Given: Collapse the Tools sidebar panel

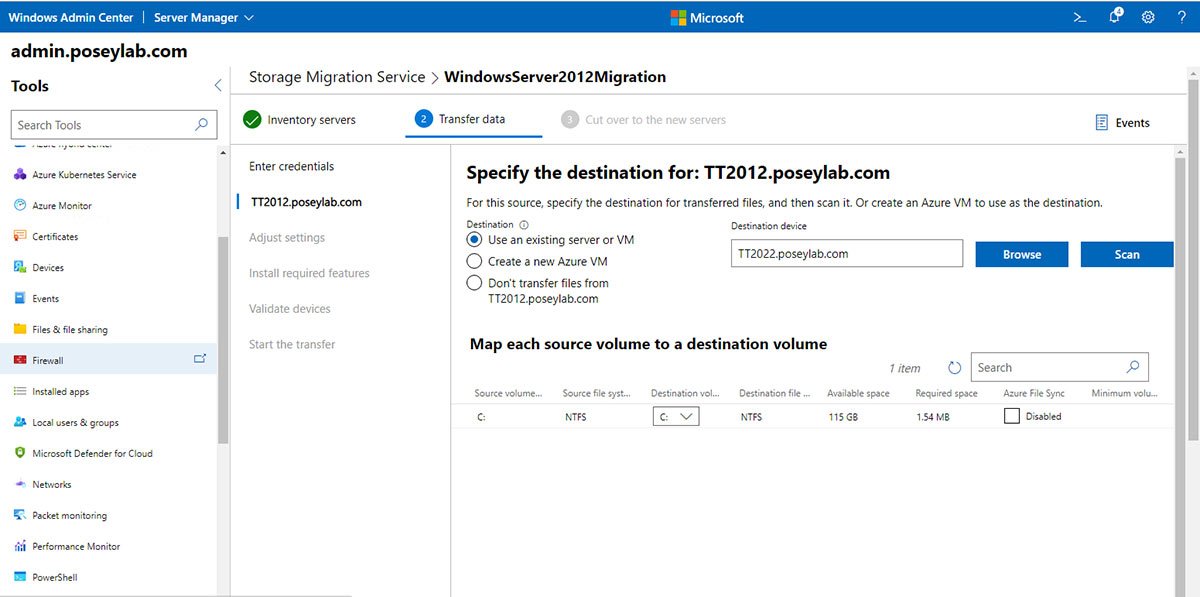Looking at the screenshot, I should pos(218,86).
